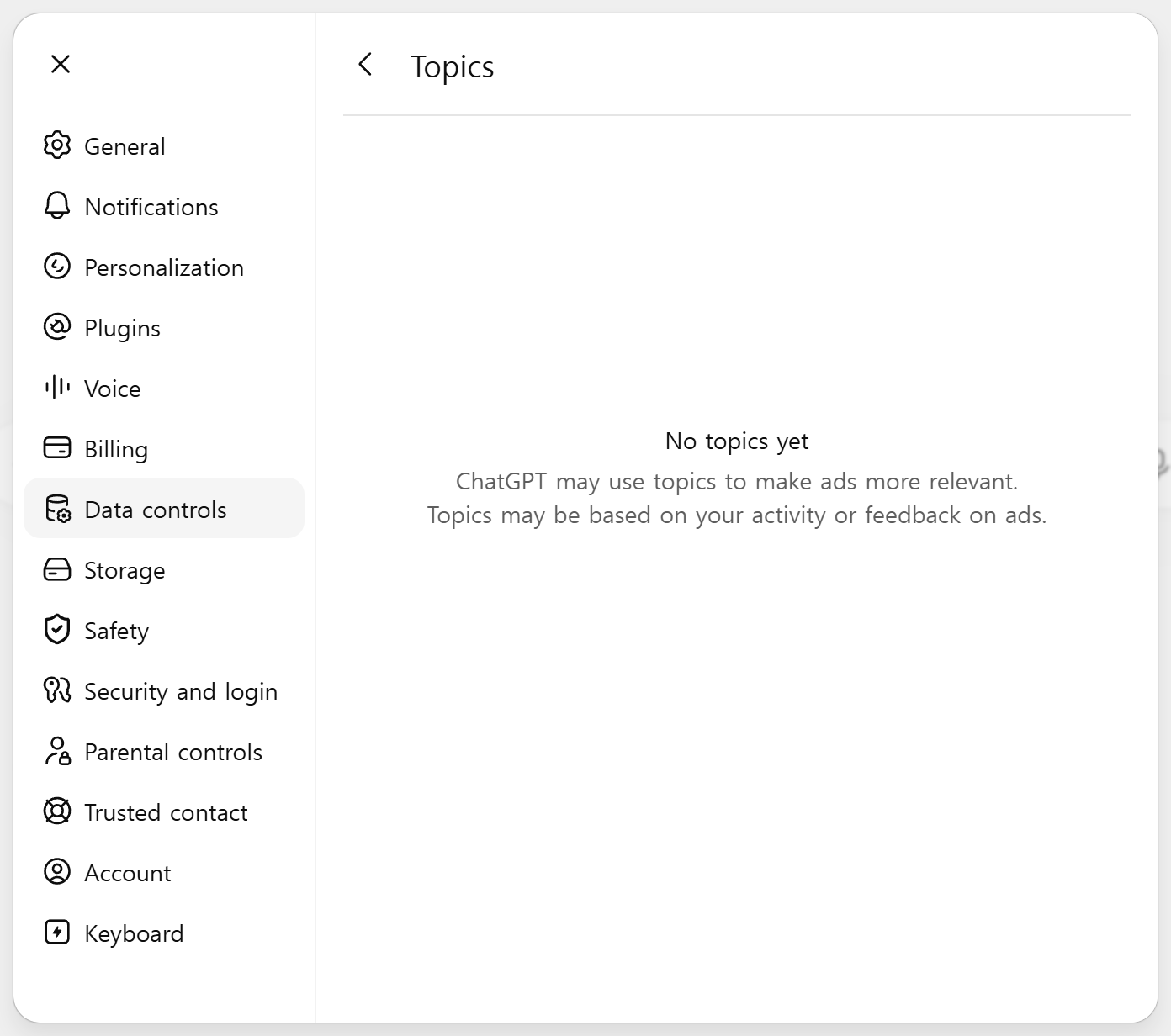Image resolution: width=1171 pixels, height=1036 pixels.
Task: Go to the Safety label
Action: click(x=117, y=632)
